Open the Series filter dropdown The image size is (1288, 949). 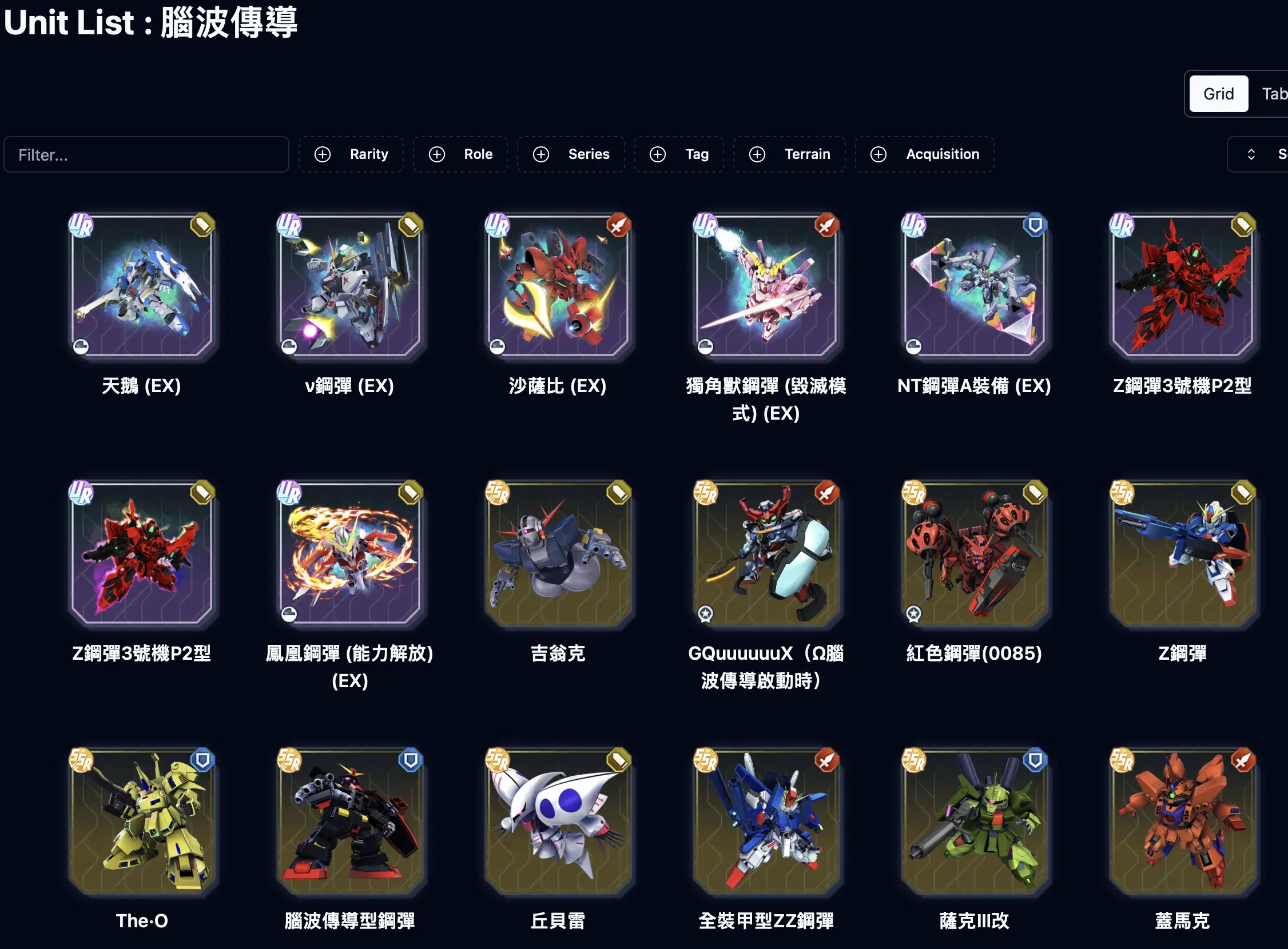(x=571, y=154)
